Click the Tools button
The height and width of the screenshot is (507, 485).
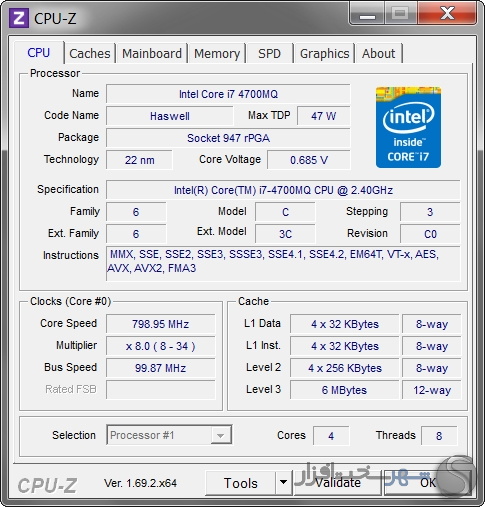point(240,483)
